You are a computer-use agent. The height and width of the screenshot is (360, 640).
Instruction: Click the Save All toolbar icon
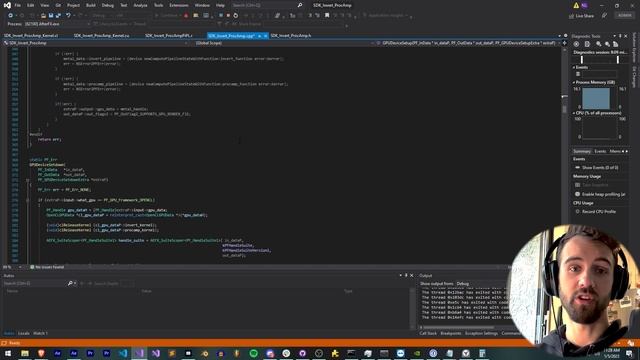(x=58, y=16)
